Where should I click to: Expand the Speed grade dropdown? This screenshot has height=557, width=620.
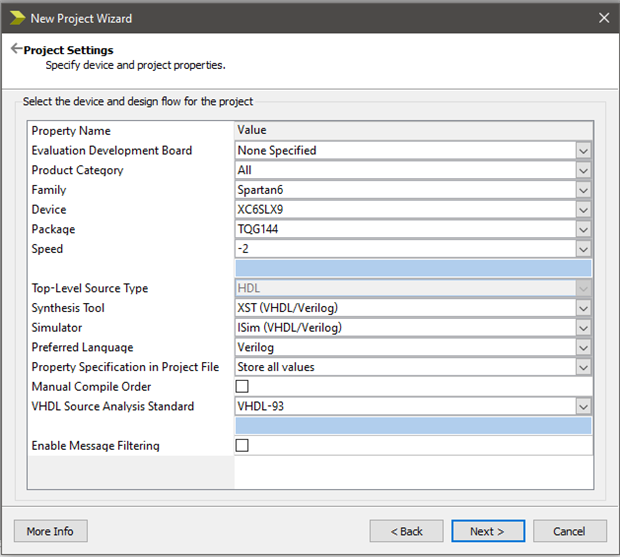pos(583,249)
